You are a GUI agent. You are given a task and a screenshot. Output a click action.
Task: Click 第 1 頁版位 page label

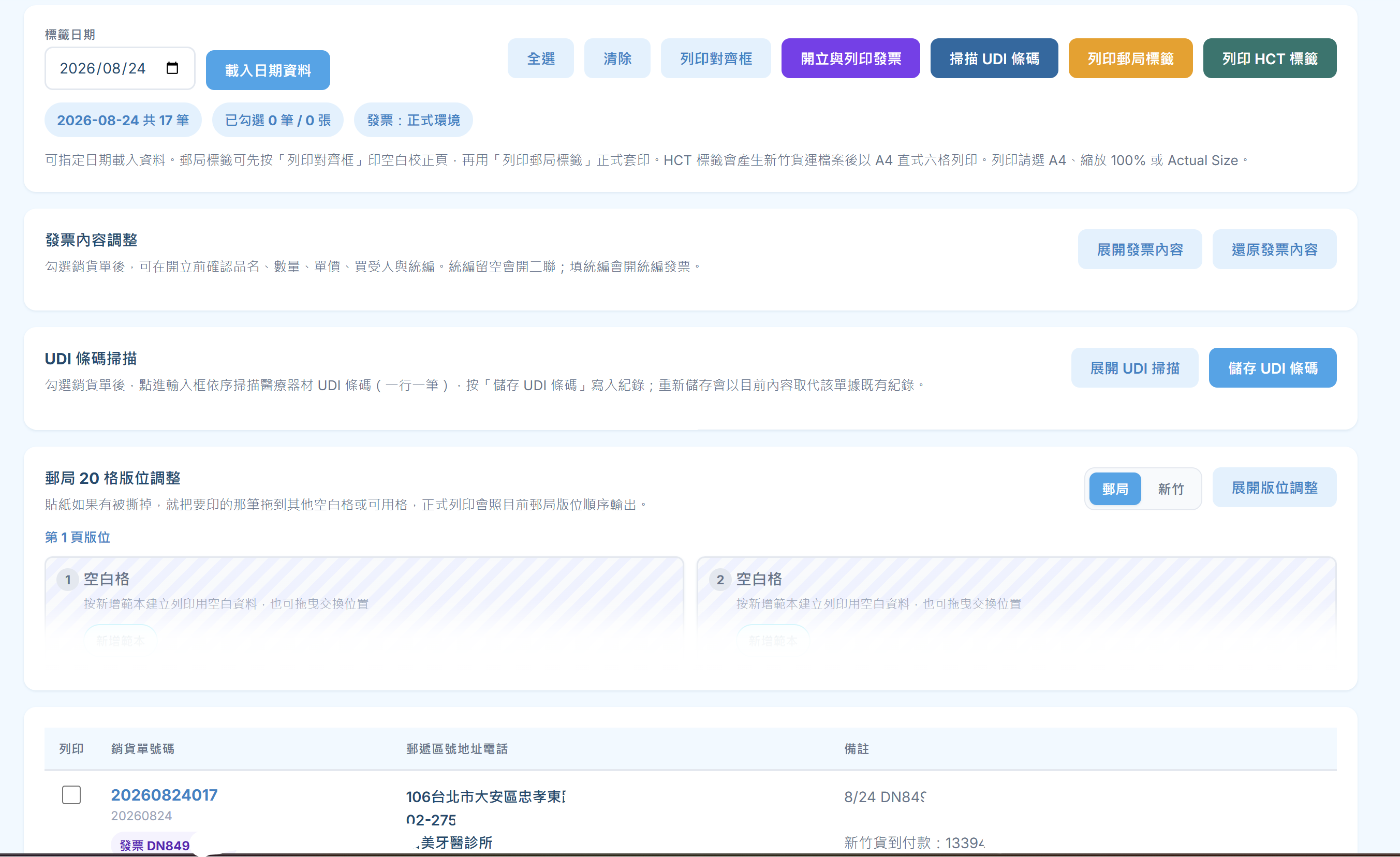(x=77, y=537)
